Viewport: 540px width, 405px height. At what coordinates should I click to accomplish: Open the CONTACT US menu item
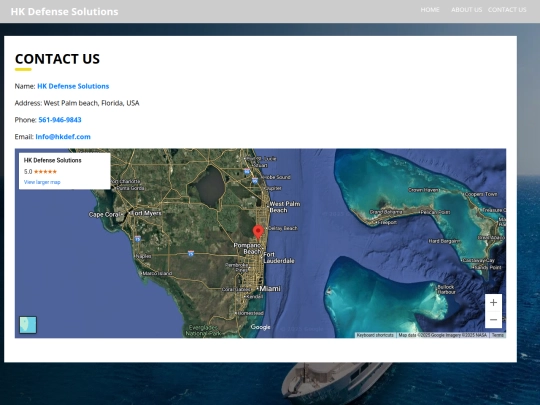pos(507,10)
